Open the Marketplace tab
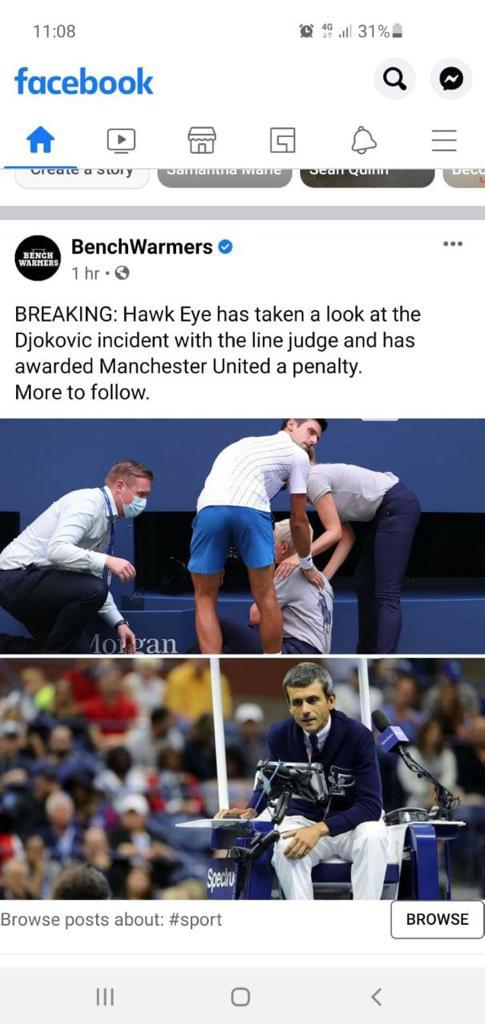This screenshot has width=485, height=1024. (202, 140)
